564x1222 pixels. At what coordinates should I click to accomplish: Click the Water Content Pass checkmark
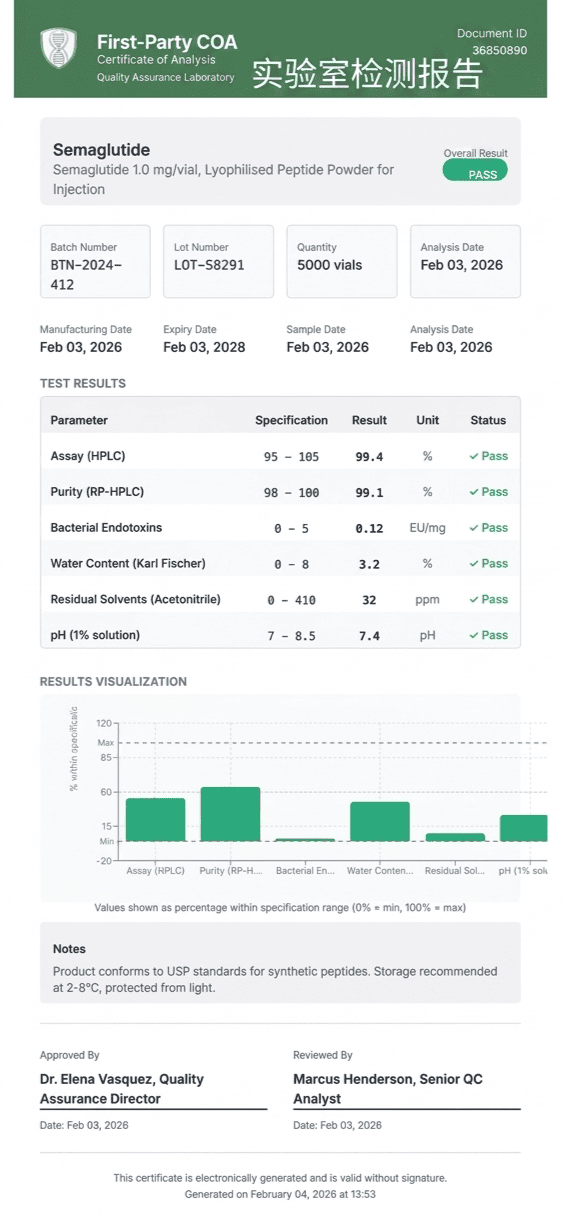point(474,564)
